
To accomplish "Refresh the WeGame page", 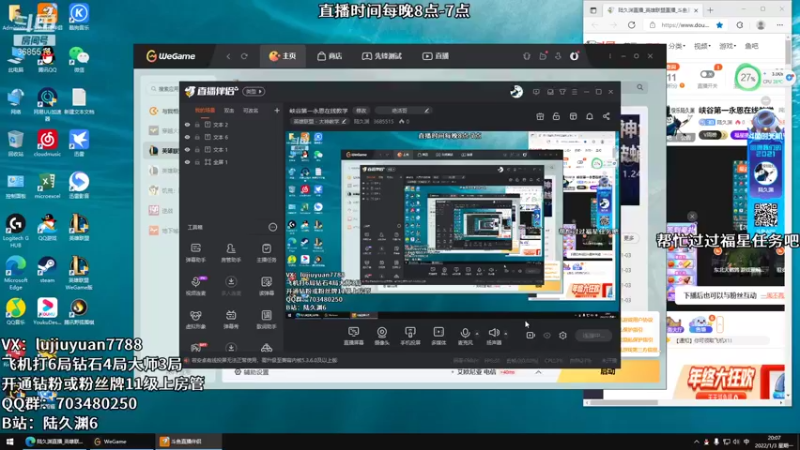I will pyautogui.click(x=244, y=56).
